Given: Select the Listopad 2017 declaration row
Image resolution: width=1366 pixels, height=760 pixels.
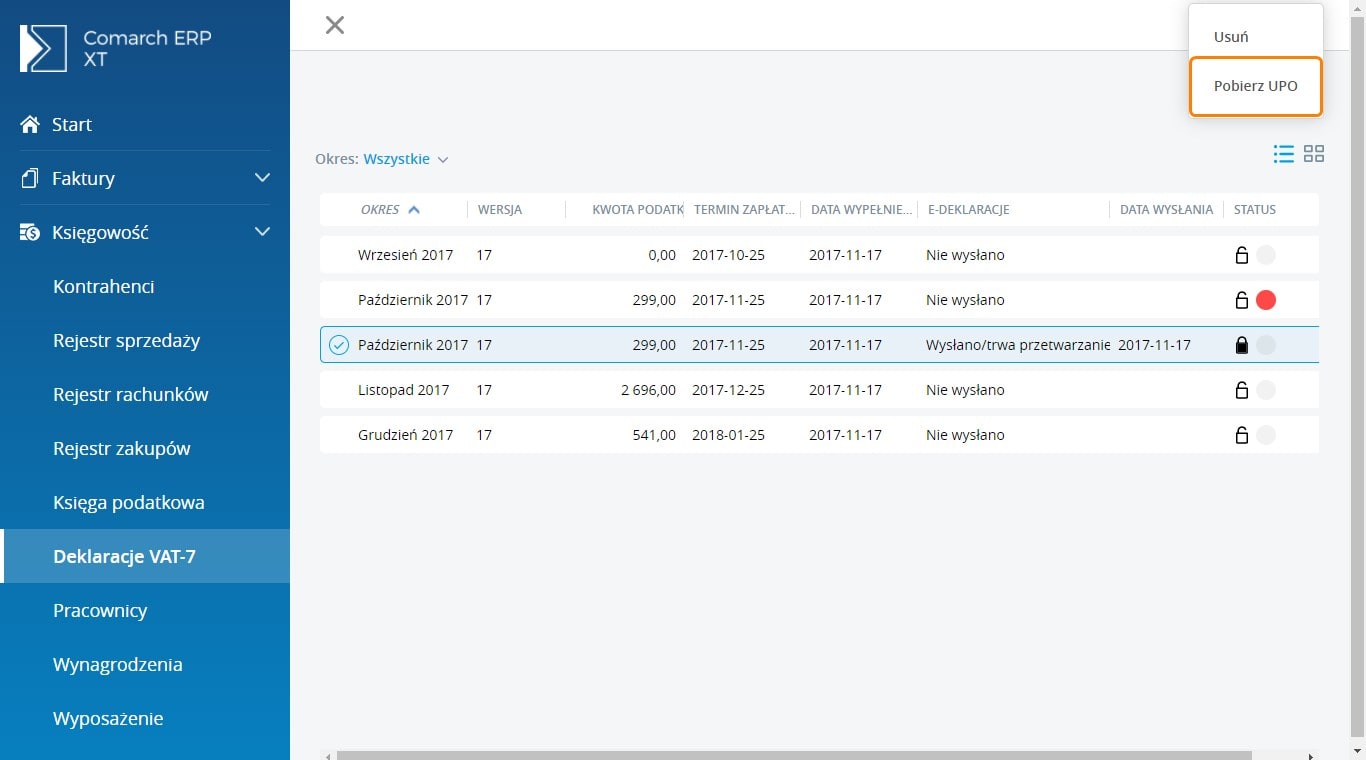Looking at the screenshot, I should pyautogui.click(x=404, y=390).
